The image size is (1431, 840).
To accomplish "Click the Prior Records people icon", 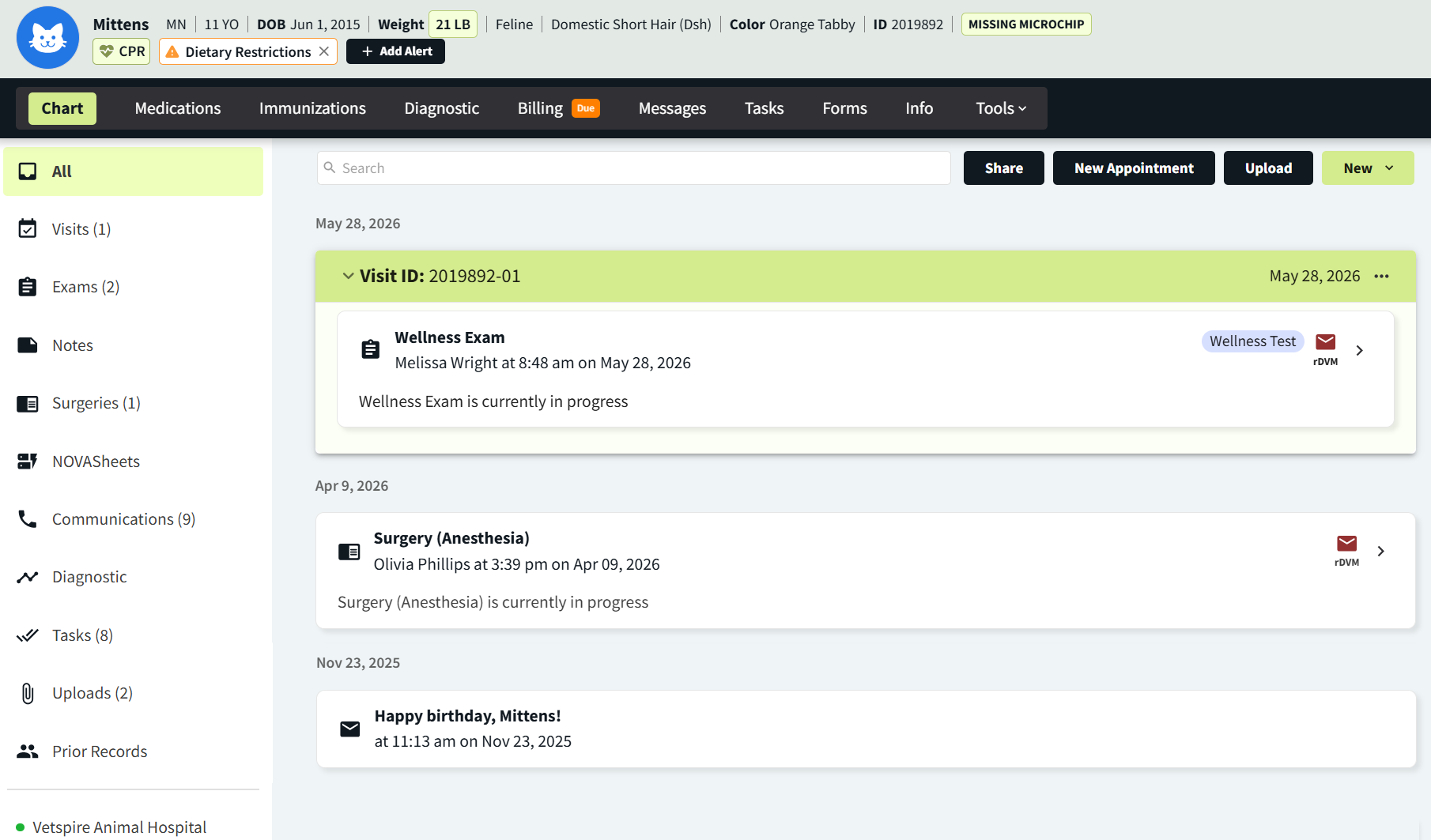I will click(x=28, y=751).
